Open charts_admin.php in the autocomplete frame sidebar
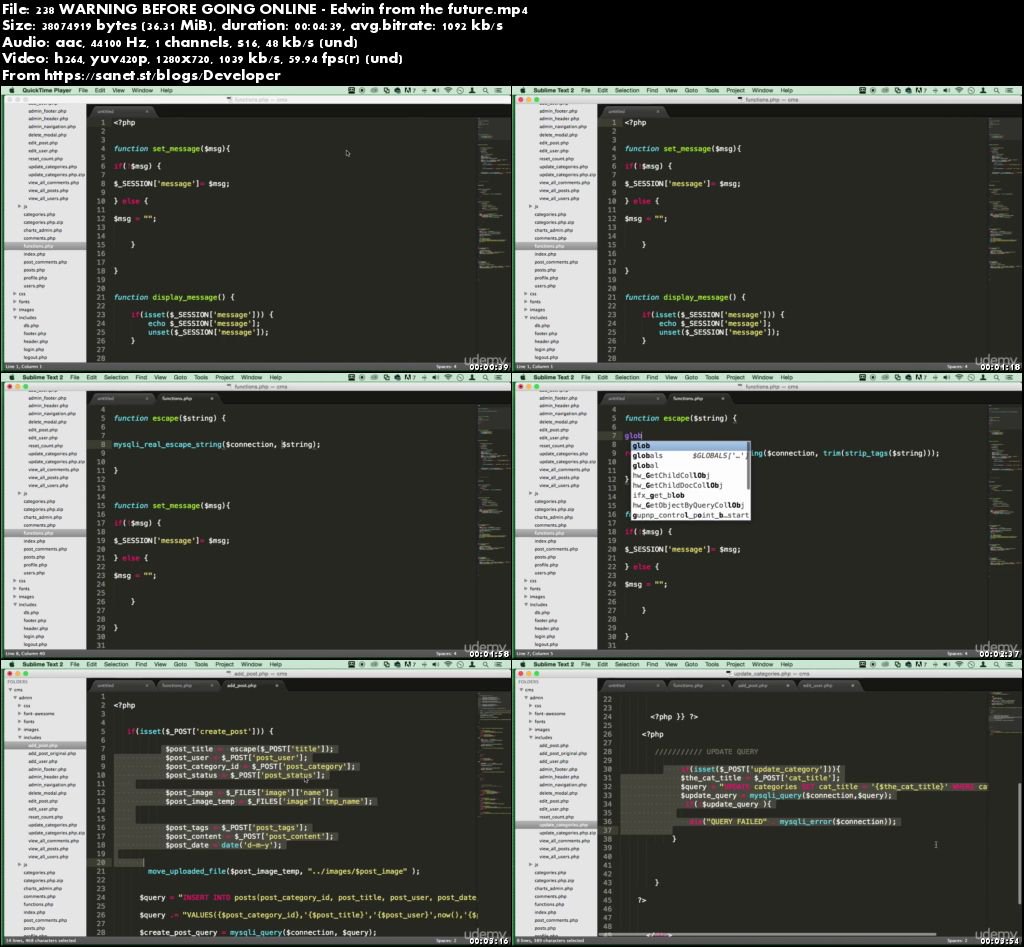 554,517
